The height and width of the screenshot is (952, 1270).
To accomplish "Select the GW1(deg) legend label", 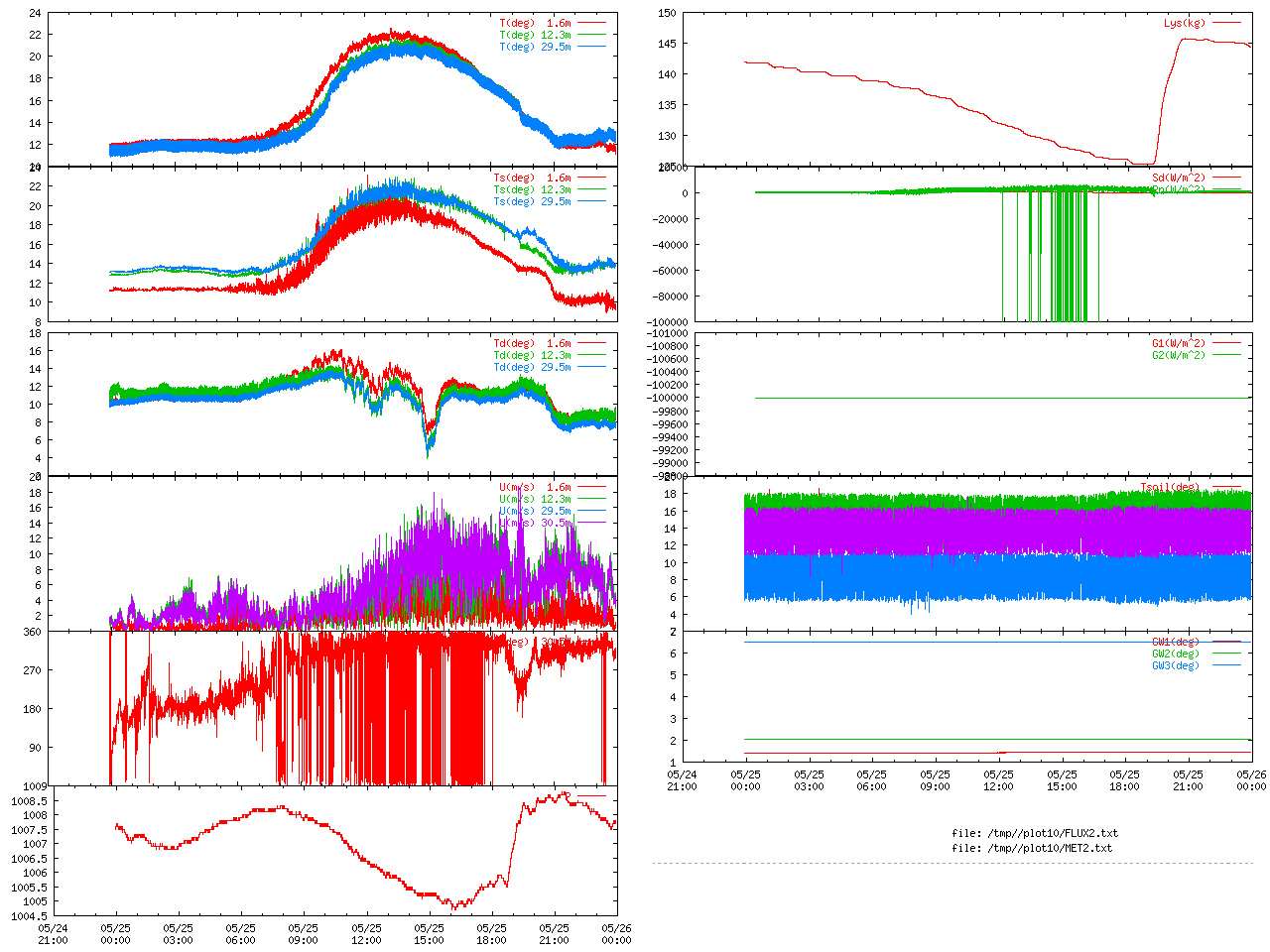I will [x=1176, y=643].
